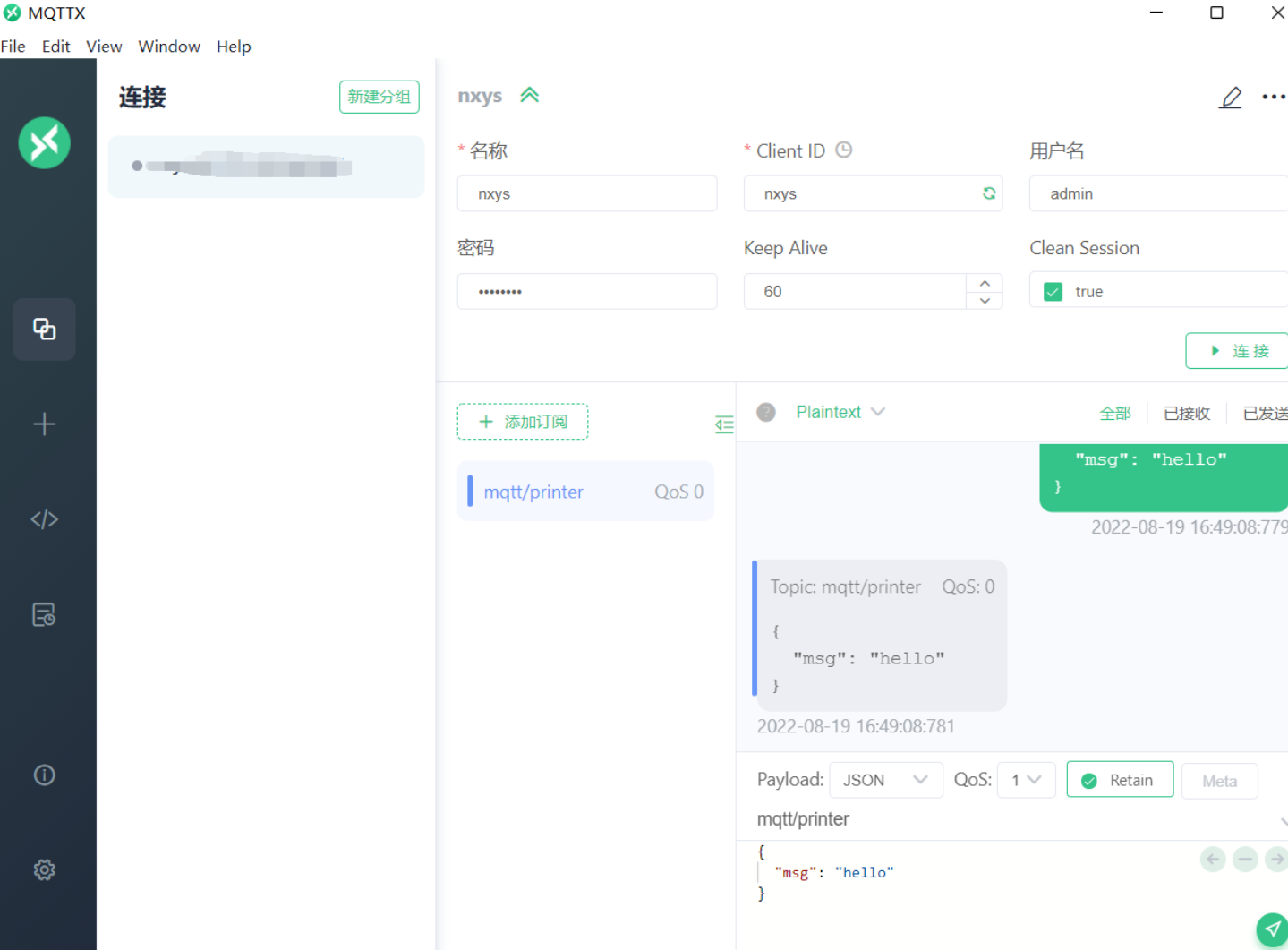
Task: Open MQTTX settings via the gear icon
Action: tap(44, 869)
